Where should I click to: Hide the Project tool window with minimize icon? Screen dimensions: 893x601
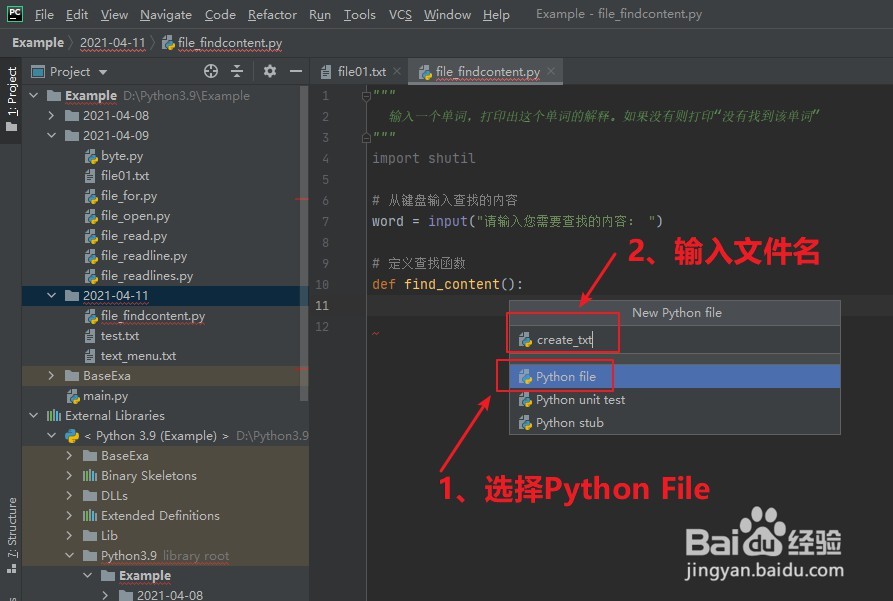pyautogui.click(x=295, y=71)
